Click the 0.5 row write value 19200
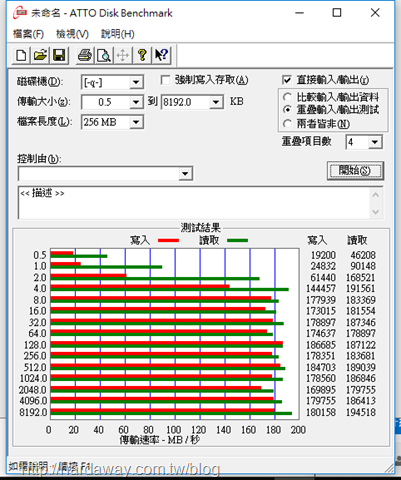401x480 pixels. (323, 255)
